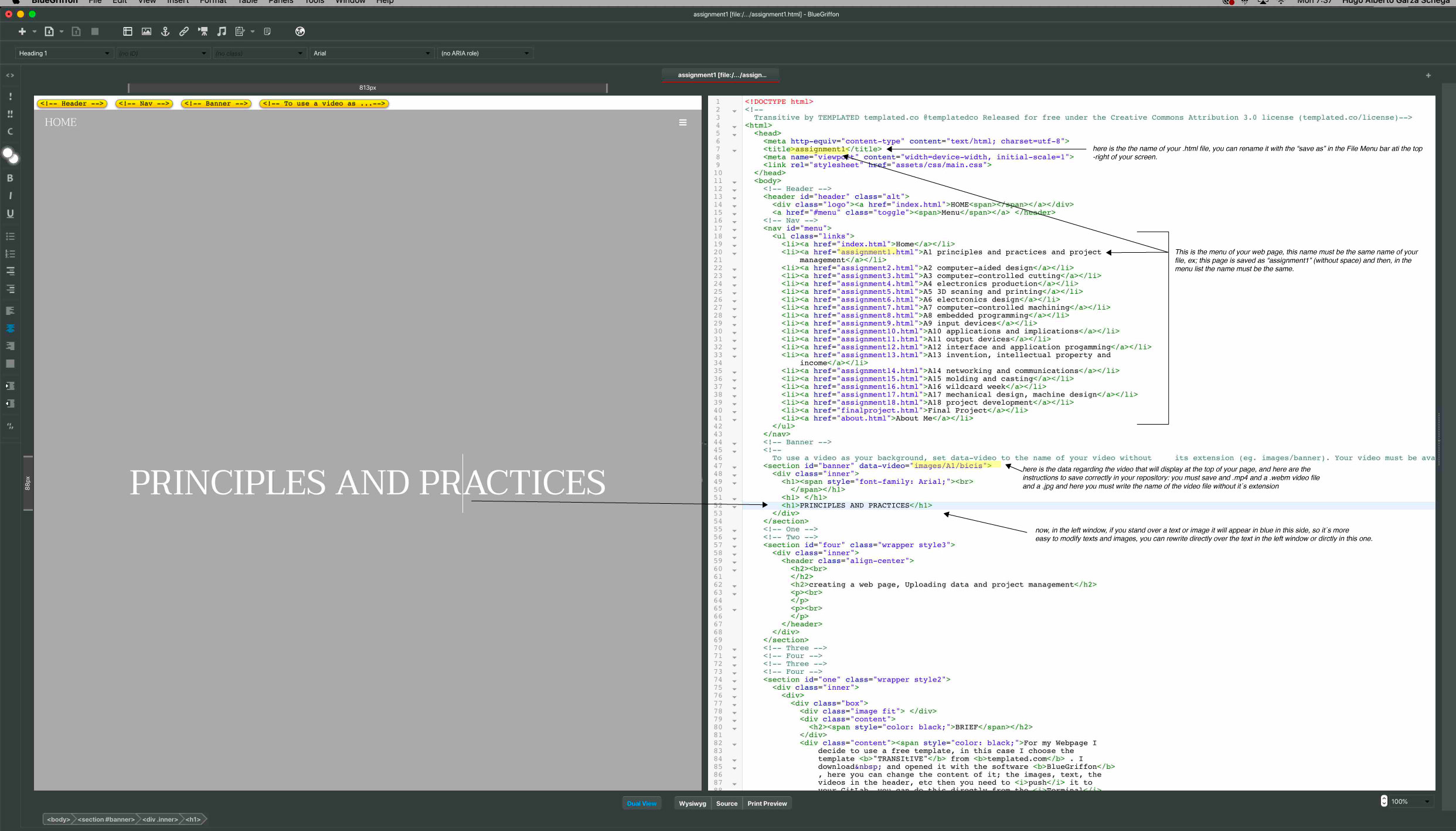
Task: Open the Arial font family dropdown
Action: pyautogui.click(x=372, y=53)
